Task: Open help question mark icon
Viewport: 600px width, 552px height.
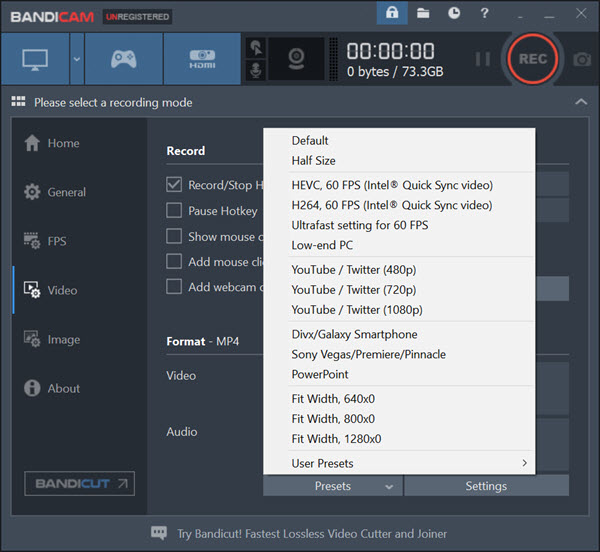Action: pos(484,13)
